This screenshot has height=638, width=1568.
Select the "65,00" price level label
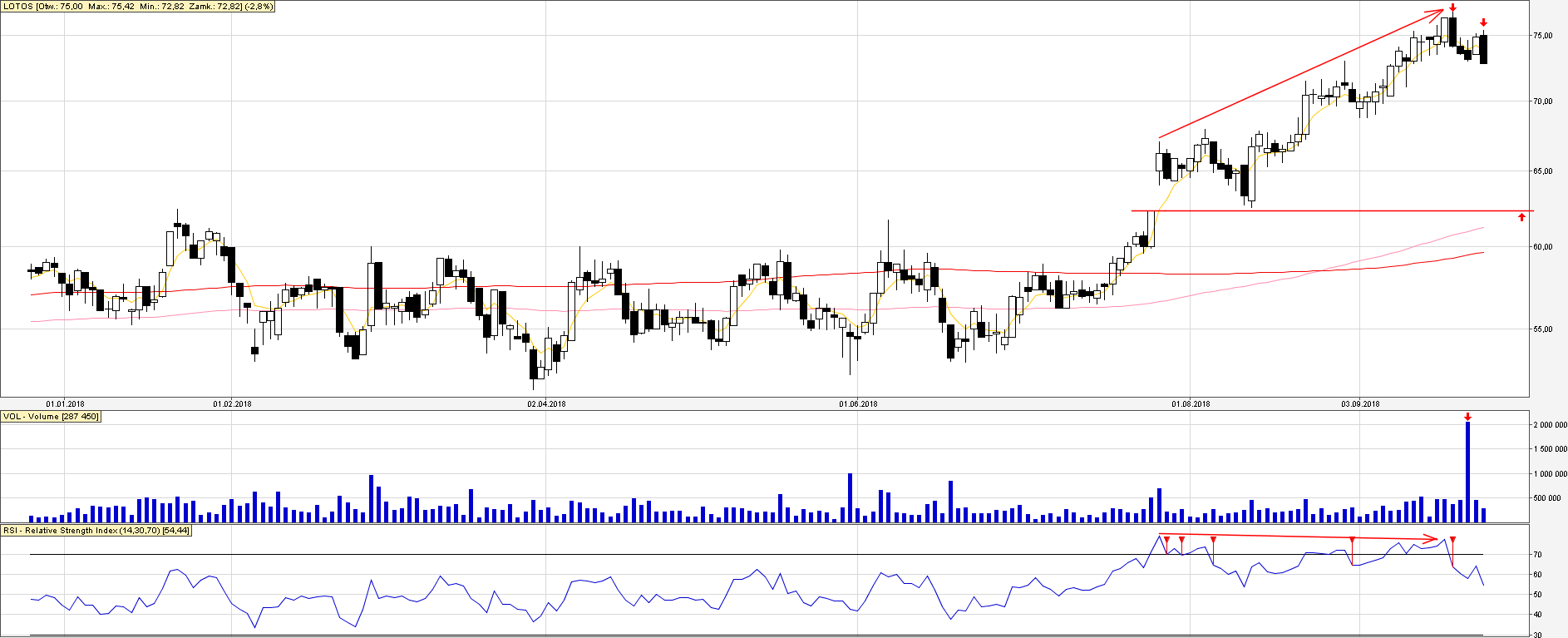[x=1543, y=171]
